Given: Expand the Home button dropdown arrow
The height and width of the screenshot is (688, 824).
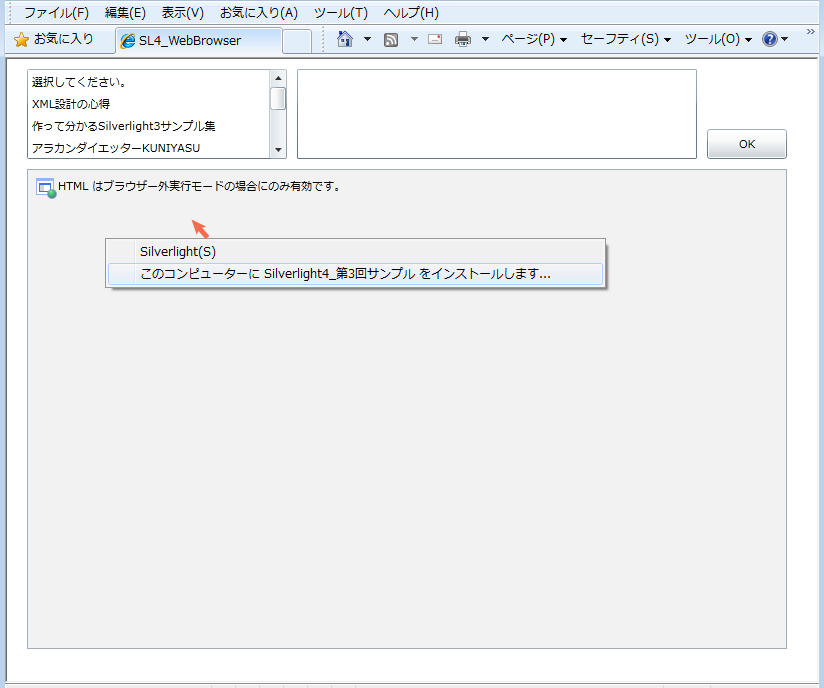Looking at the screenshot, I should (367, 39).
